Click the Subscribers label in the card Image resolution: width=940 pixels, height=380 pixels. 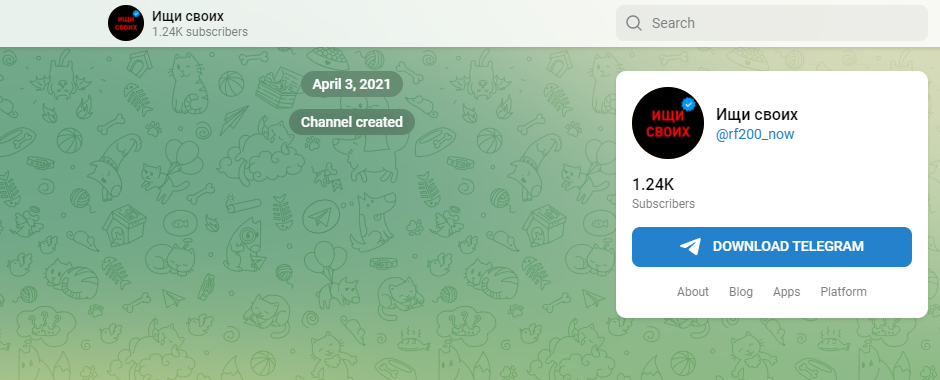[663, 204]
